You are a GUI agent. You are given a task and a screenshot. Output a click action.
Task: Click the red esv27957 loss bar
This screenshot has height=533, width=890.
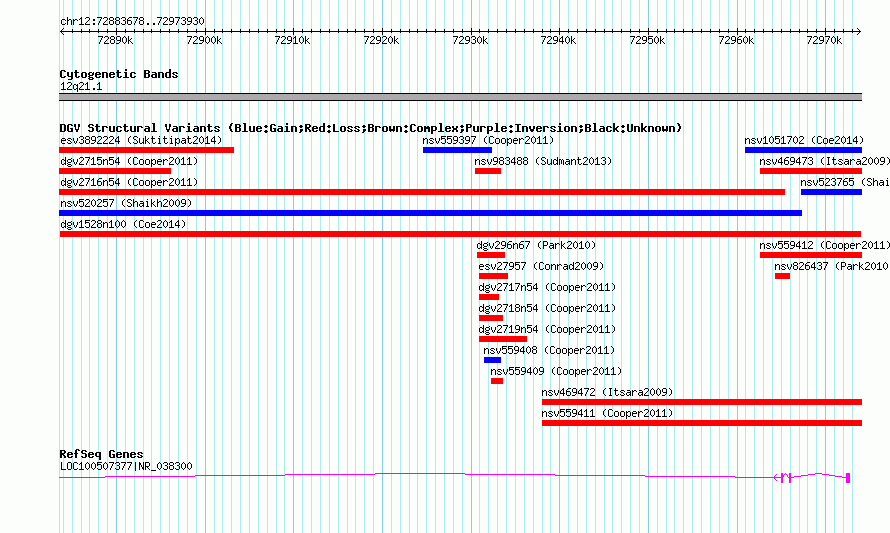[493, 276]
